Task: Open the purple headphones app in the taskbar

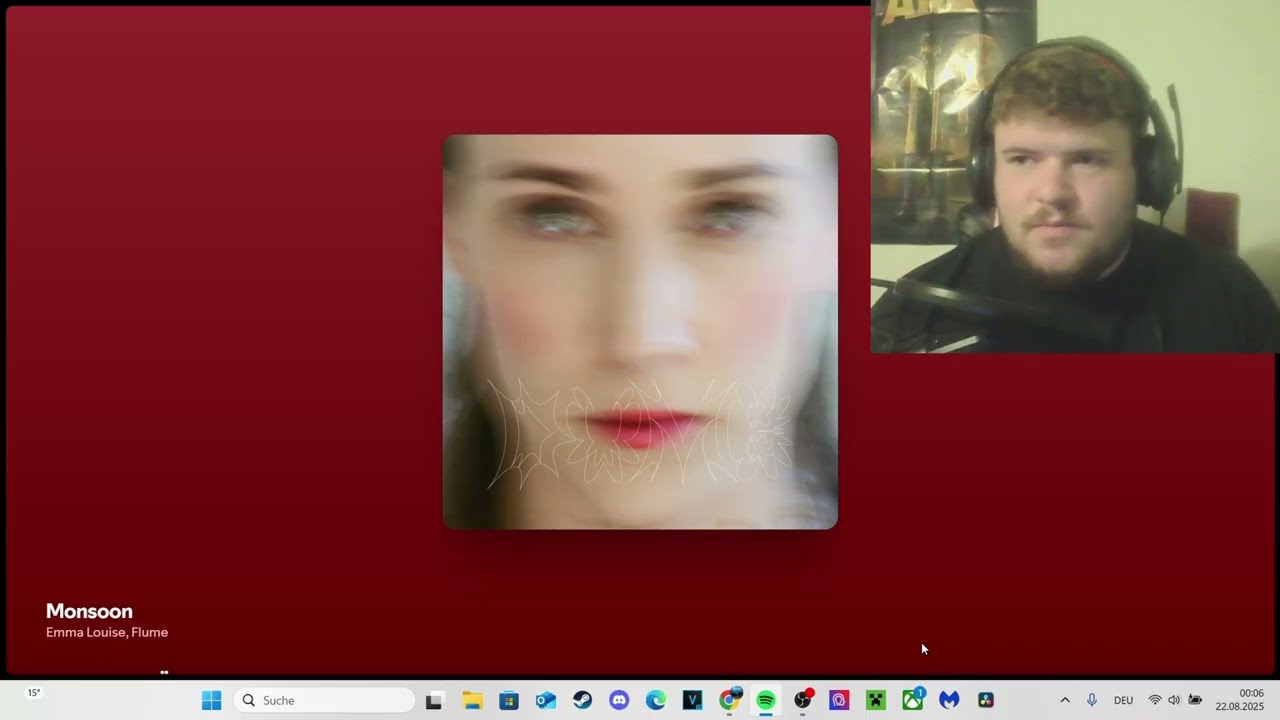Action: coord(839,700)
